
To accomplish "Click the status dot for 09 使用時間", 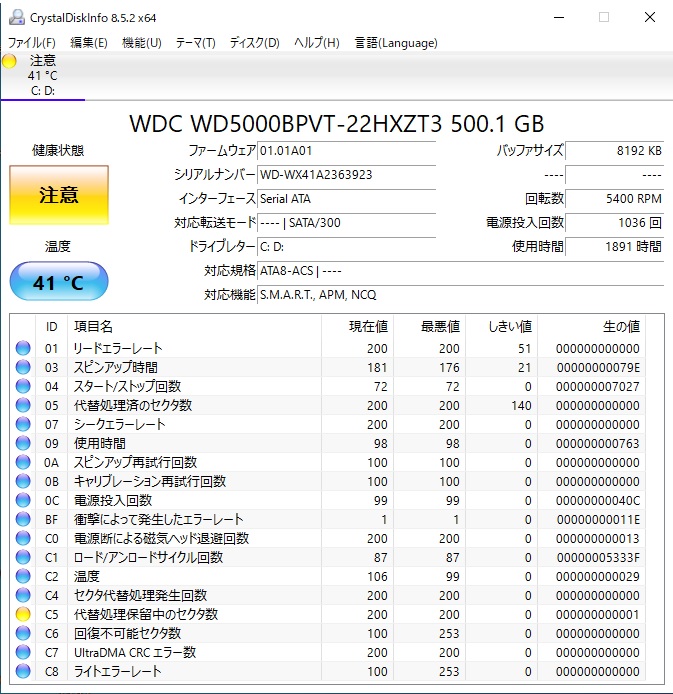I will (x=23, y=443).
